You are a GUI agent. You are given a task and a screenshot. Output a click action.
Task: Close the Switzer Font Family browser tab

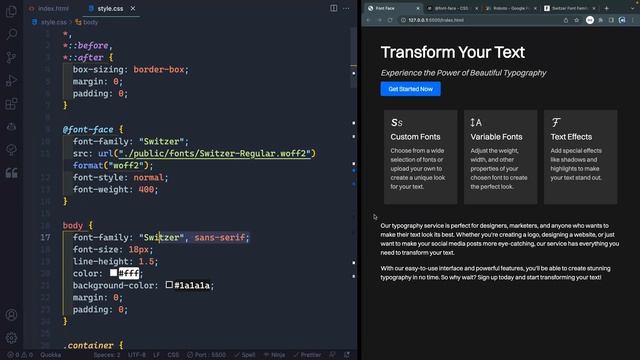[x=594, y=8]
